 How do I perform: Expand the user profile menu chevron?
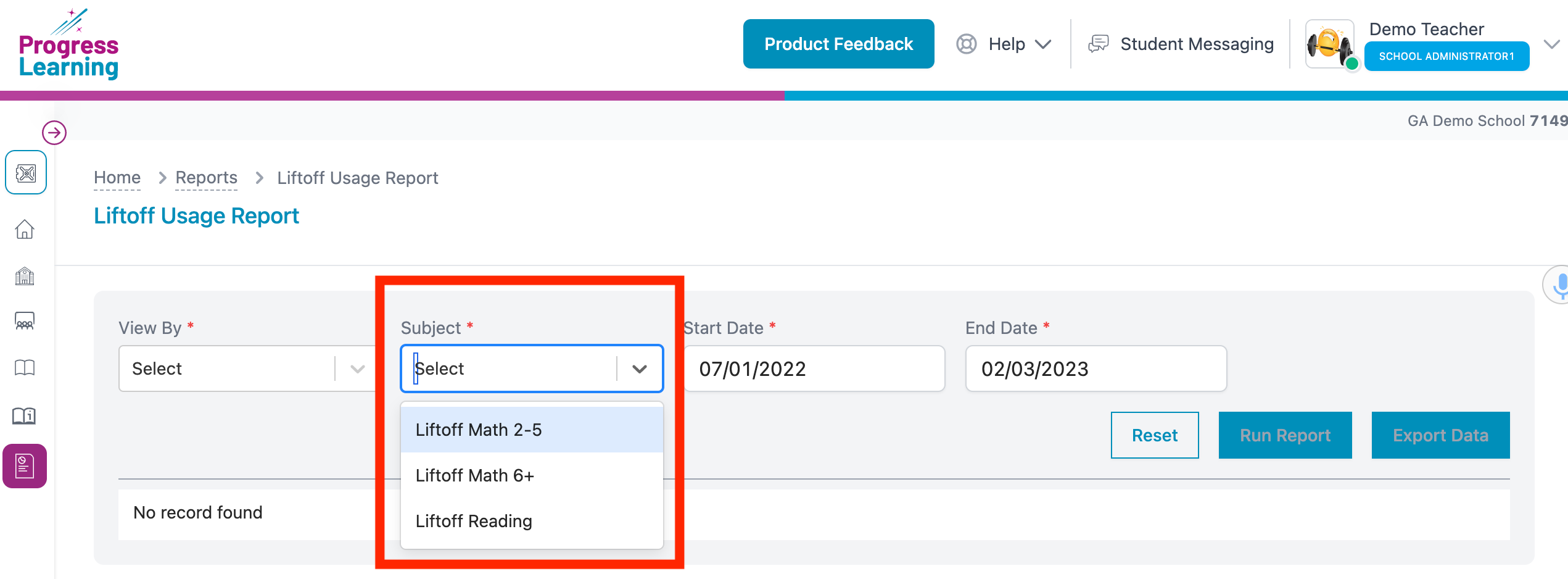tap(1552, 44)
